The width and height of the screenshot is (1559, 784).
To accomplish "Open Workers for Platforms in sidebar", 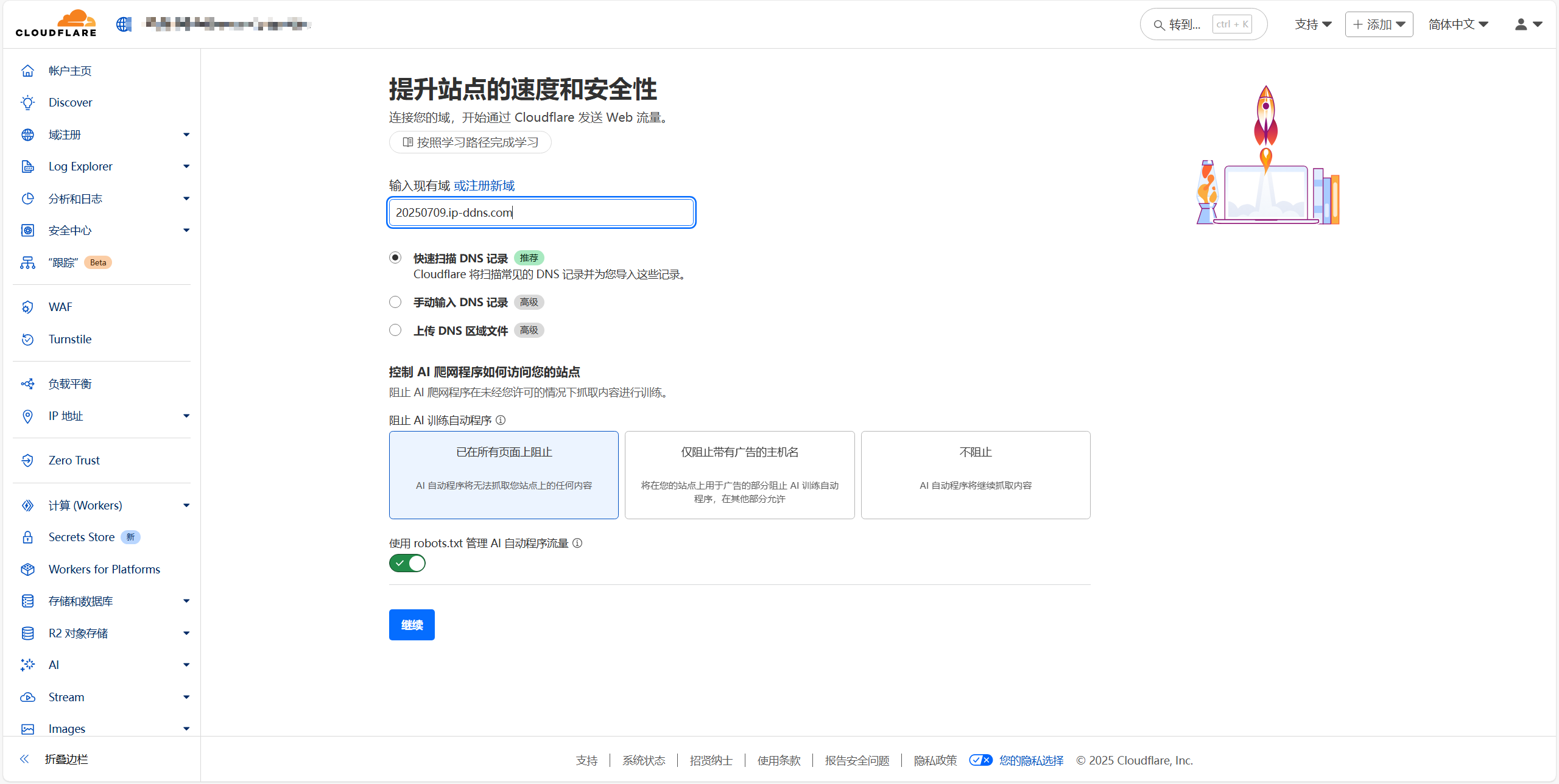I will pos(104,569).
